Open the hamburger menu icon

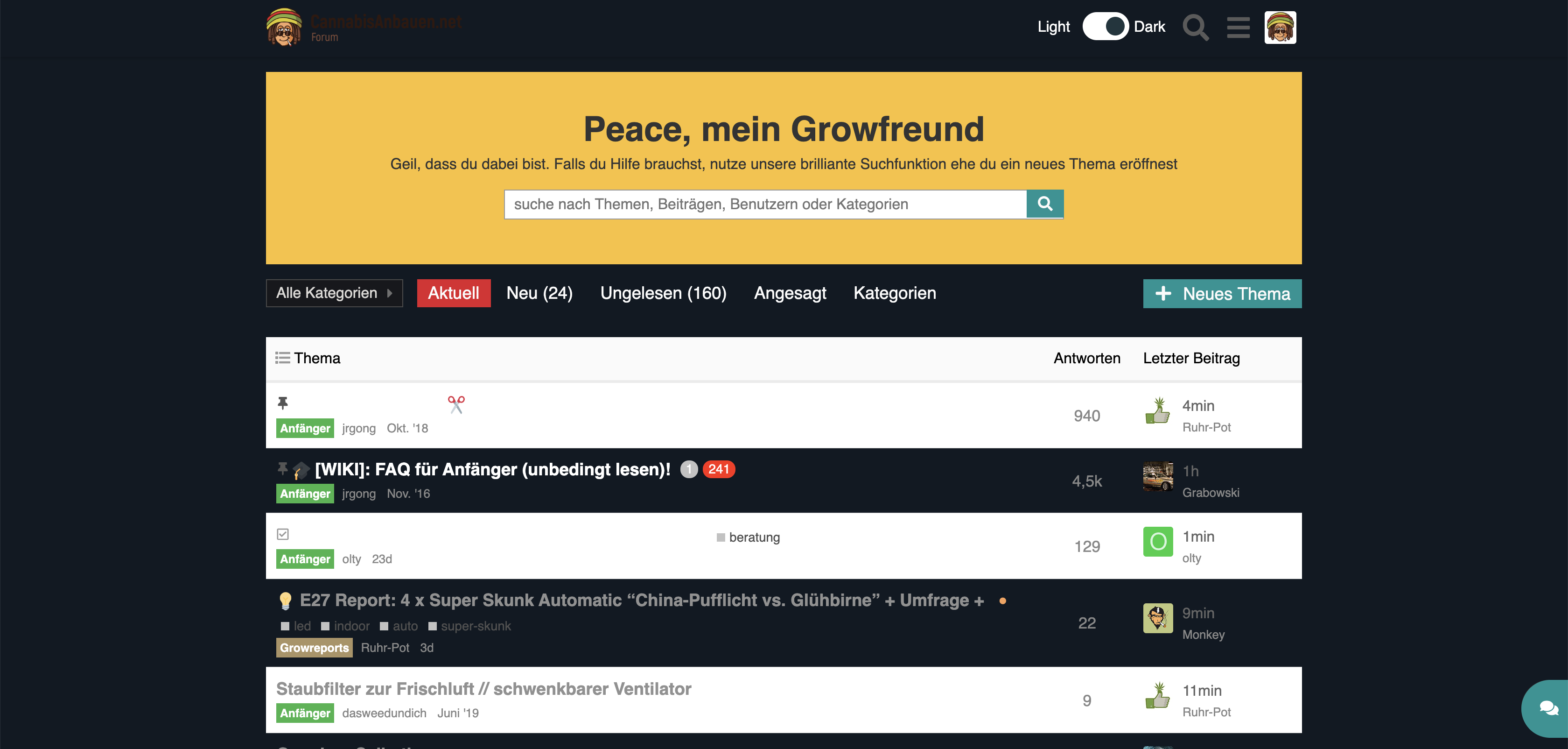[x=1238, y=28]
